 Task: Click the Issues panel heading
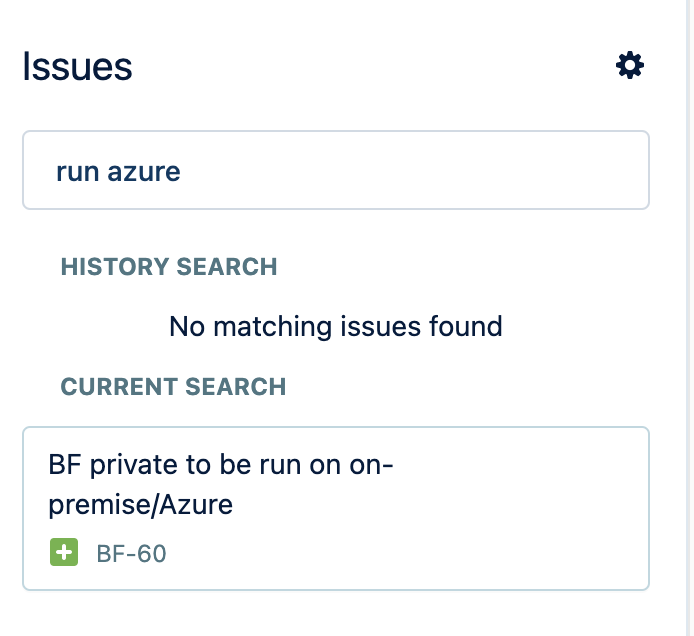pos(77,66)
